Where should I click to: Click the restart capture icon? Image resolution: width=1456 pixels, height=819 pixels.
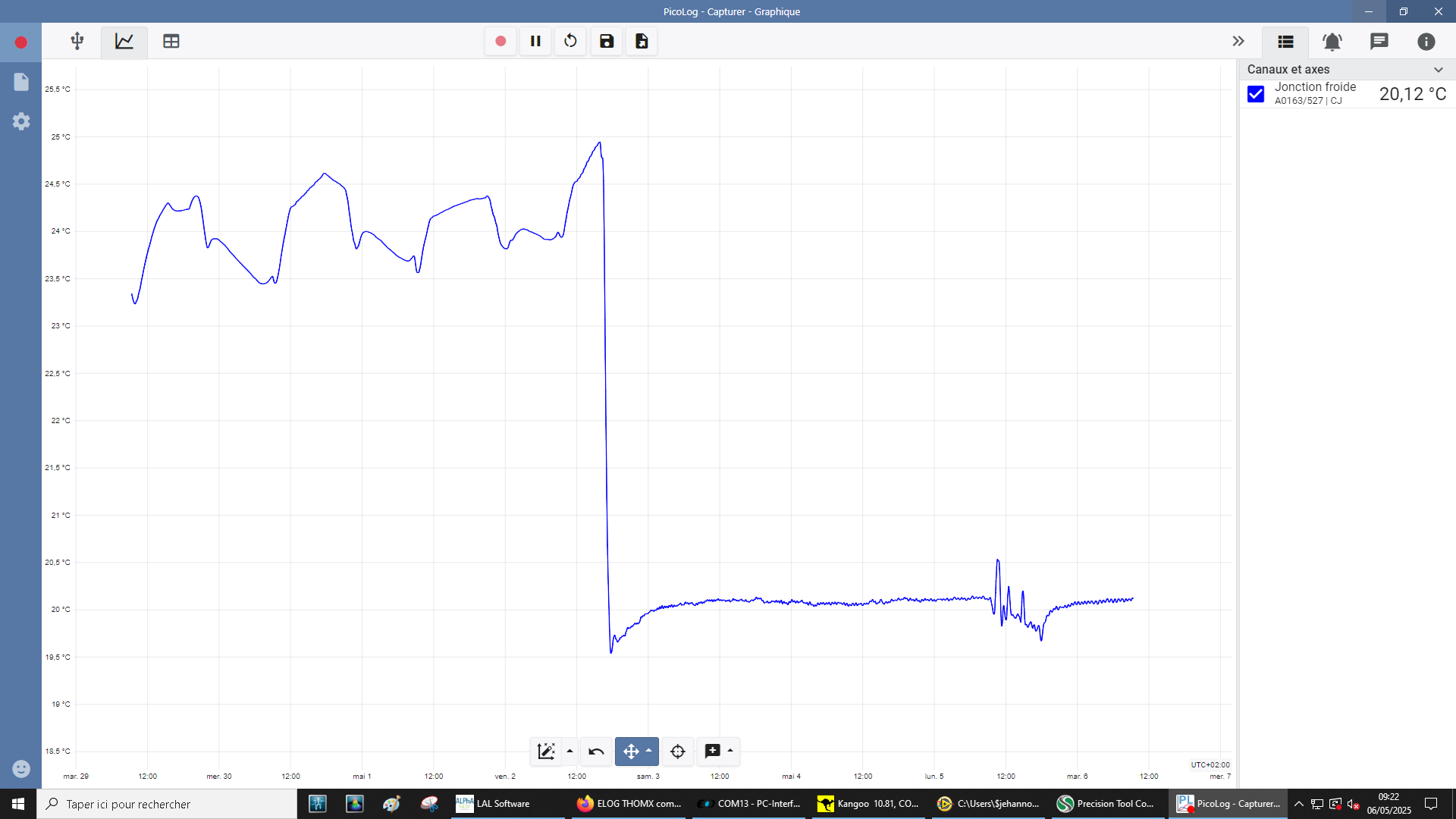[x=570, y=41]
